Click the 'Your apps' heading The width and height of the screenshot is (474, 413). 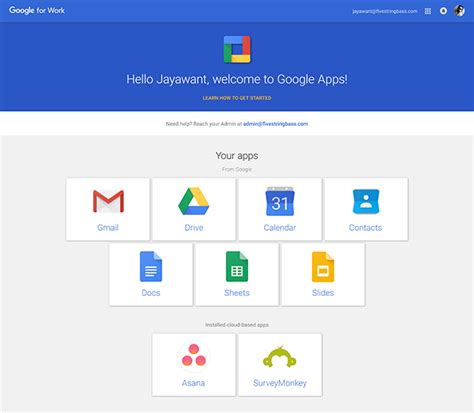pyautogui.click(x=237, y=155)
